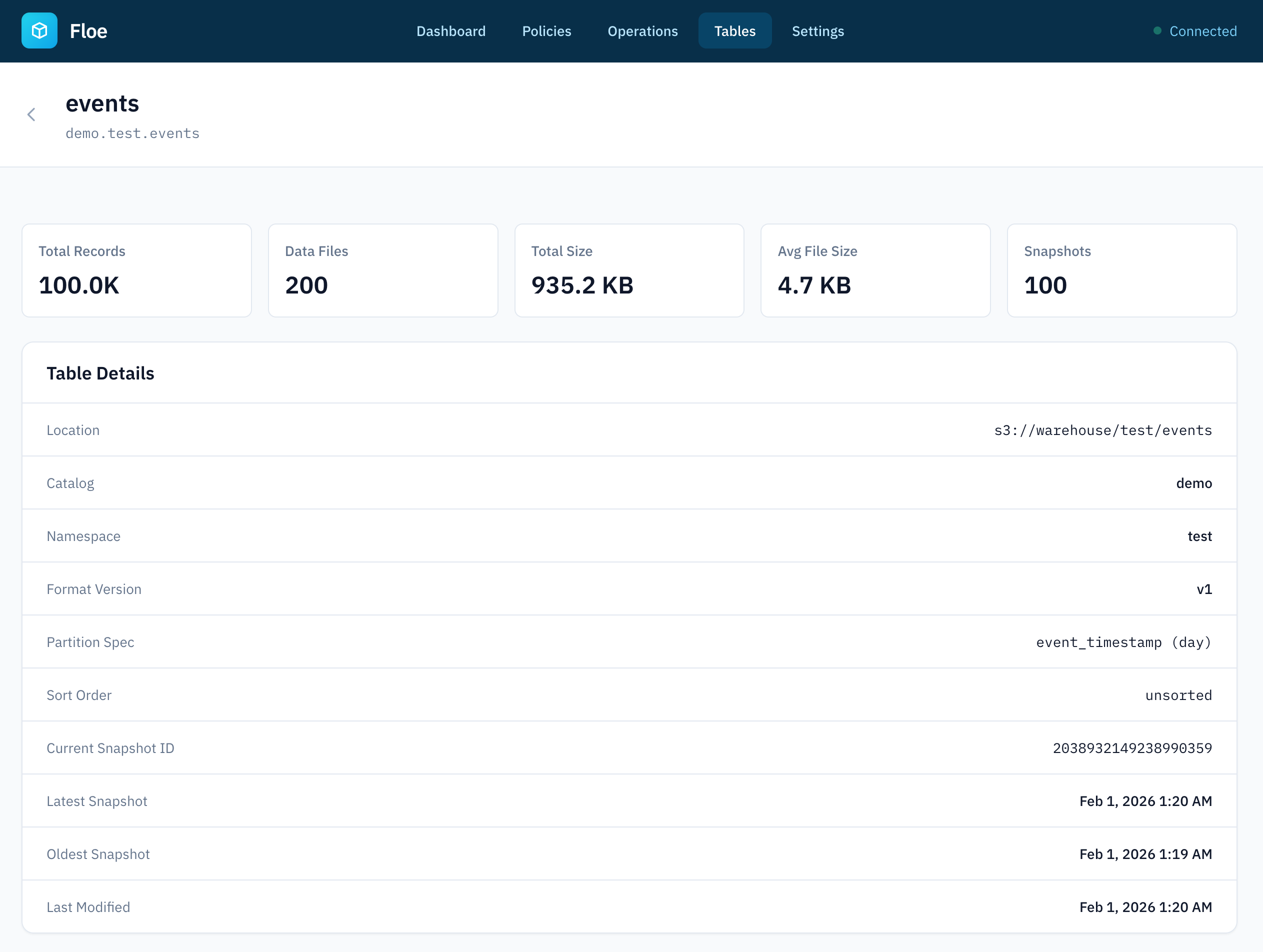
Task: Click the event_timestamp (day) partition spec
Action: pyautogui.click(x=1123, y=642)
